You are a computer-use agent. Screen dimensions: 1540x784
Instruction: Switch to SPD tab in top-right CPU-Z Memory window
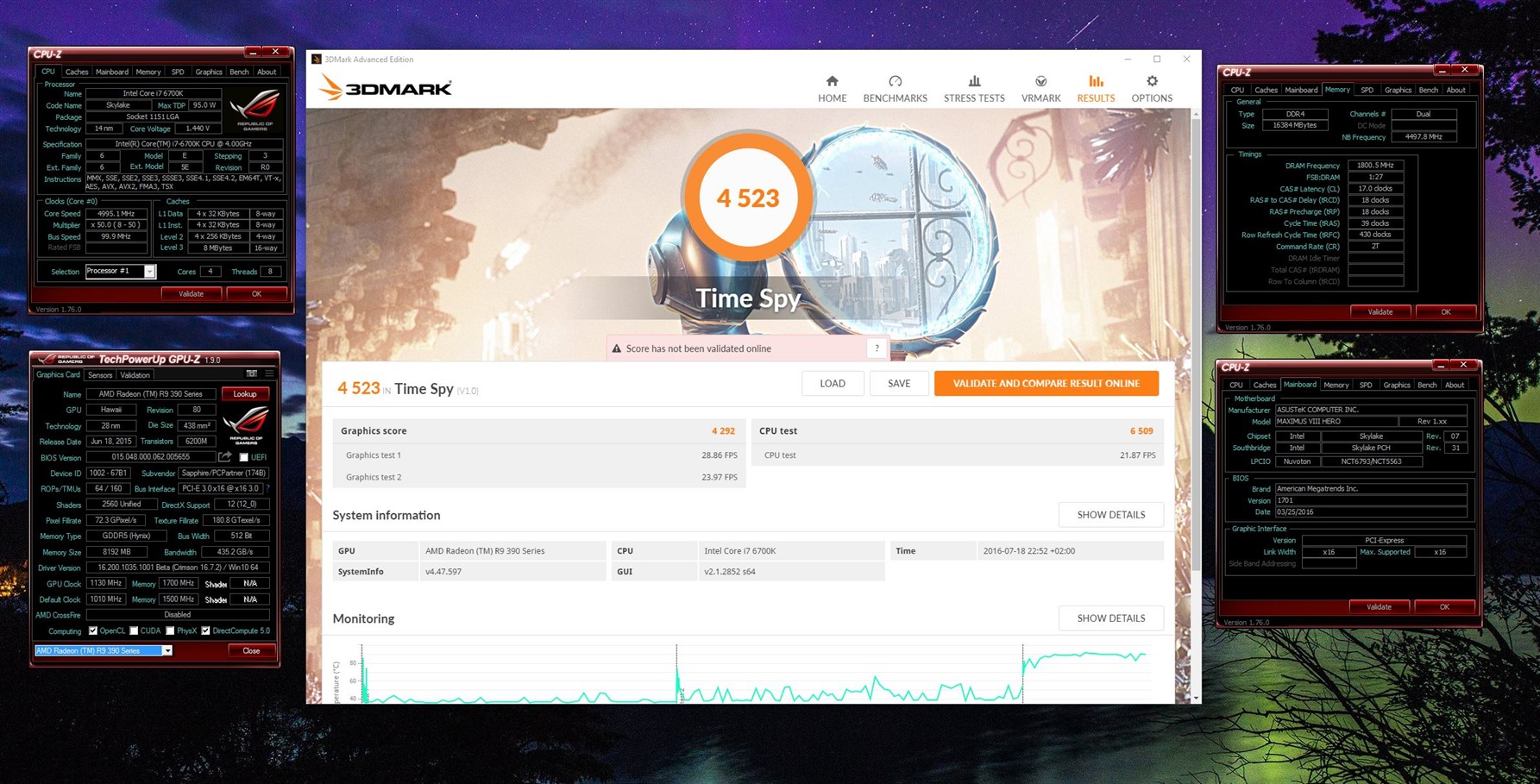1367,91
